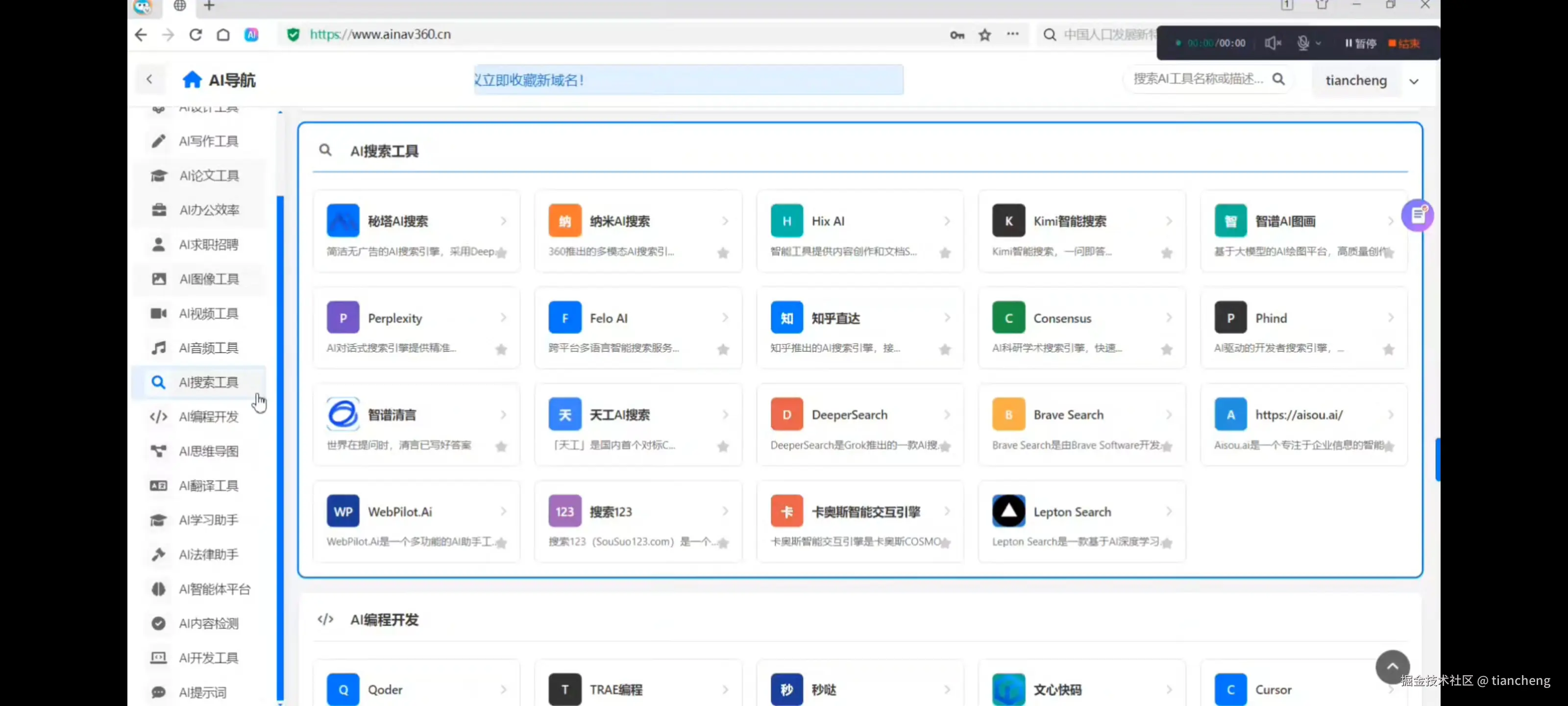This screenshot has height=706, width=1568.
Task: Open a new browser tab
Action: 209,5
